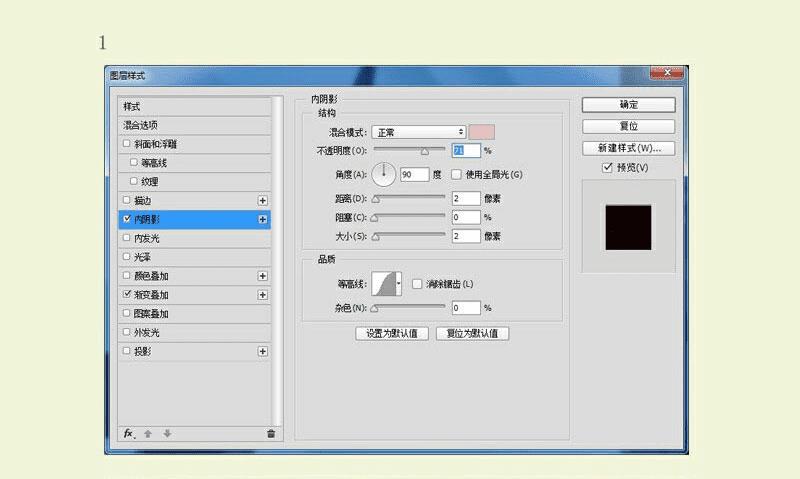800x479 pixels.
Task: Click the 杂色 slider handle
Action: pyautogui.click(x=374, y=308)
